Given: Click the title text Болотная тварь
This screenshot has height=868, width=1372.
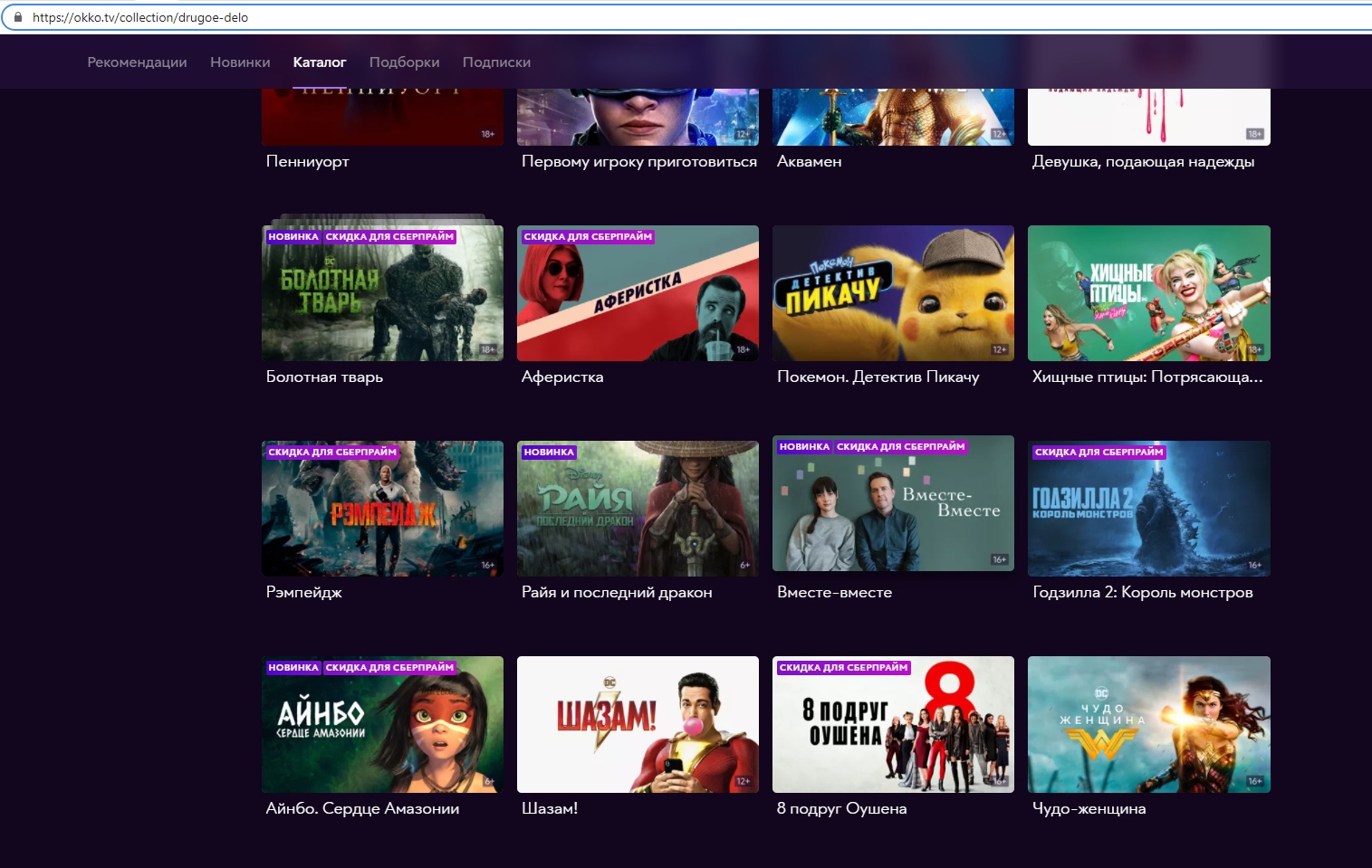Looking at the screenshot, I should 324,377.
